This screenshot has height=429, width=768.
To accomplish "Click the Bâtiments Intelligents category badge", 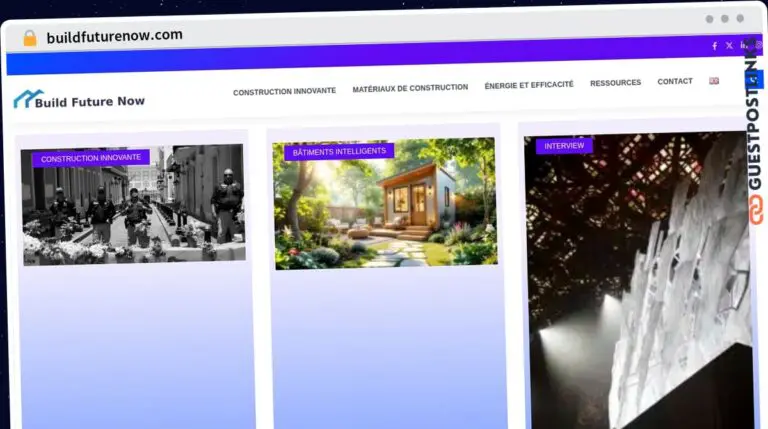I will click(x=339, y=151).
